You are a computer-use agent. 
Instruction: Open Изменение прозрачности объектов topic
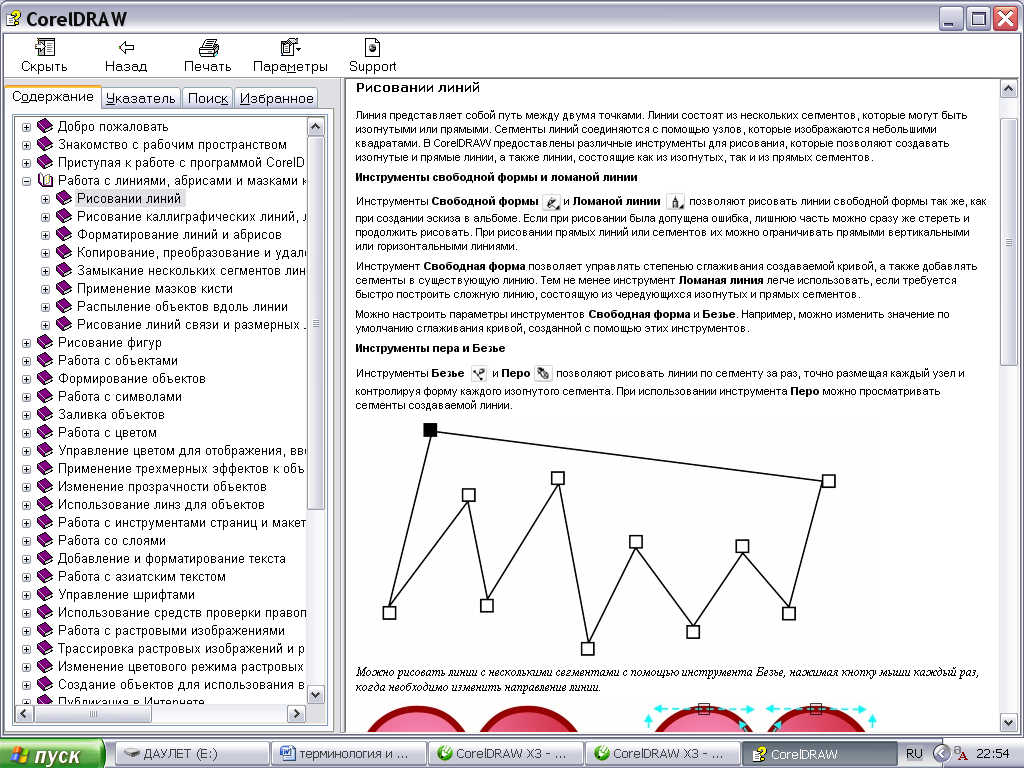[x=162, y=487]
